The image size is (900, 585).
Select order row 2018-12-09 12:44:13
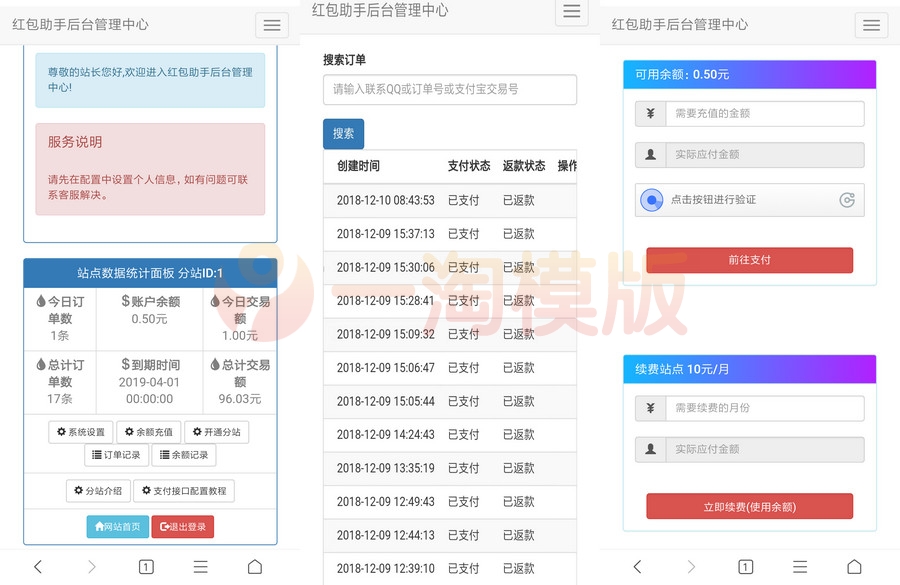click(x=450, y=535)
